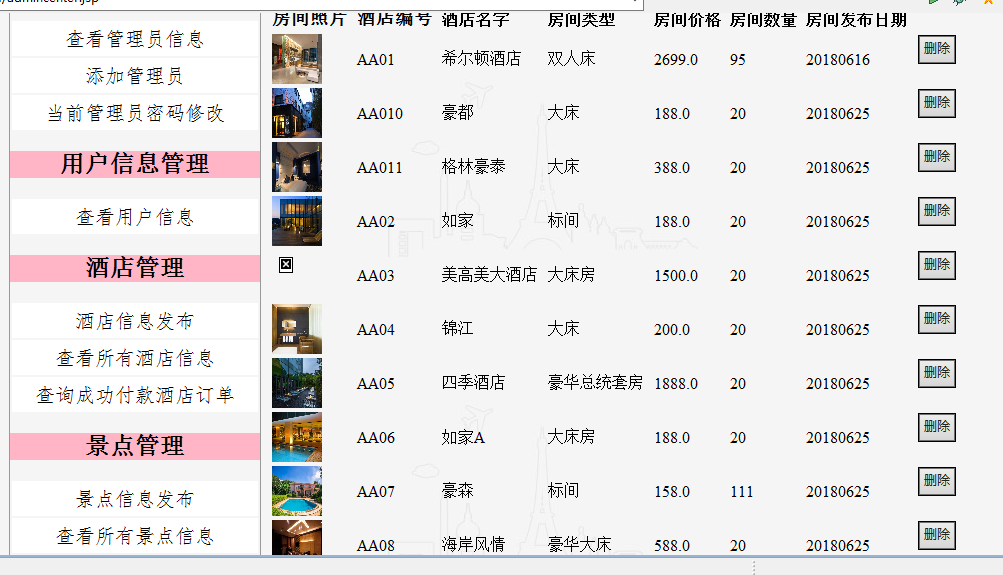Click the 房间类型 column header
The width and height of the screenshot is (1003, 575).
[x=581, y=20]
